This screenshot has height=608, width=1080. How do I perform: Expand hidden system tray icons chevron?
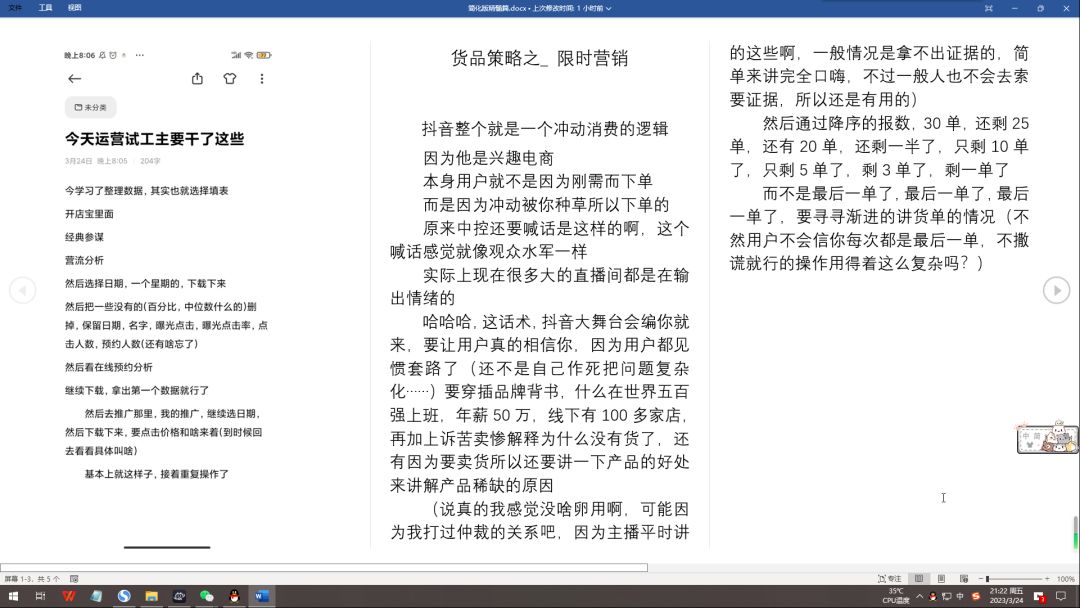coord(919,596)
